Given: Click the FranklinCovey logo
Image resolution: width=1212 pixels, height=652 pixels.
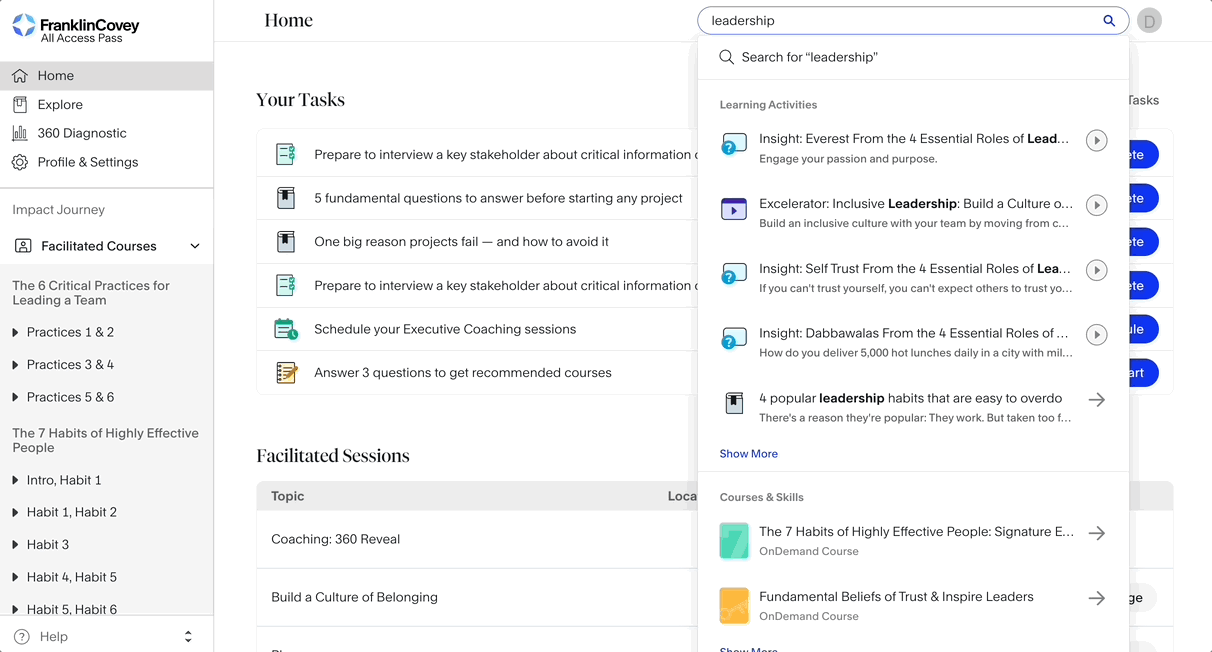Looking at the screenshot, I should [76, 29].
